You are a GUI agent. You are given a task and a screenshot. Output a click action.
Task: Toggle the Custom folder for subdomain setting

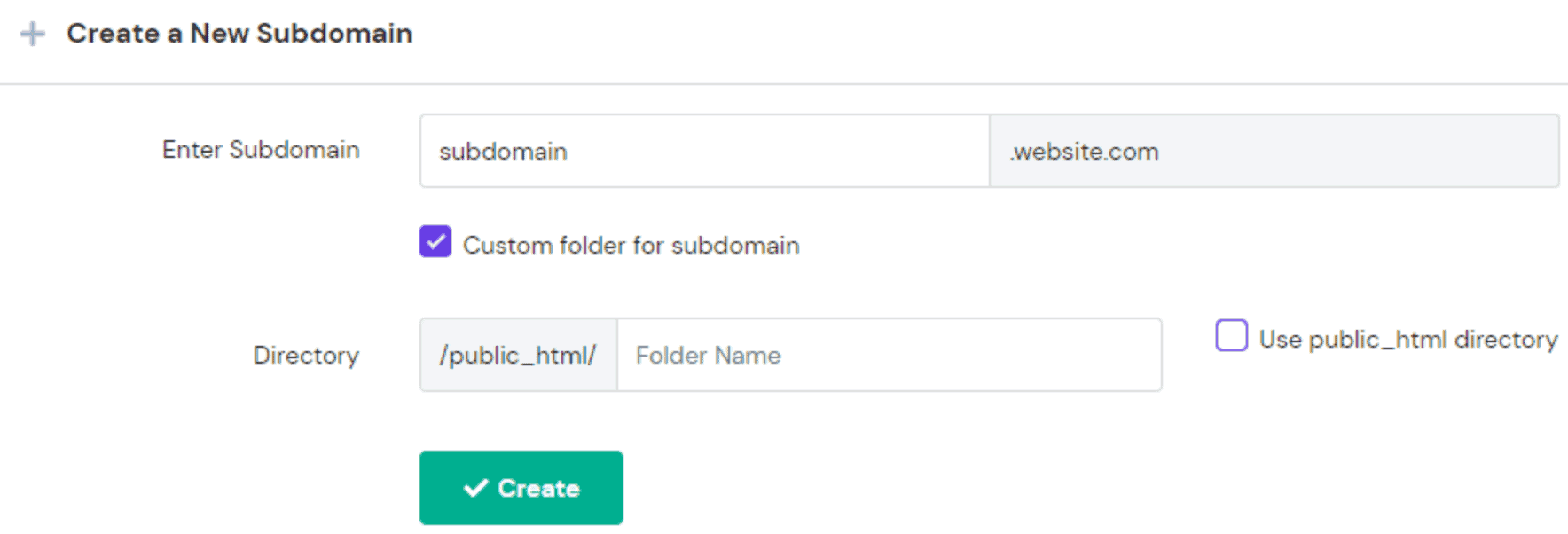point(434,241)
